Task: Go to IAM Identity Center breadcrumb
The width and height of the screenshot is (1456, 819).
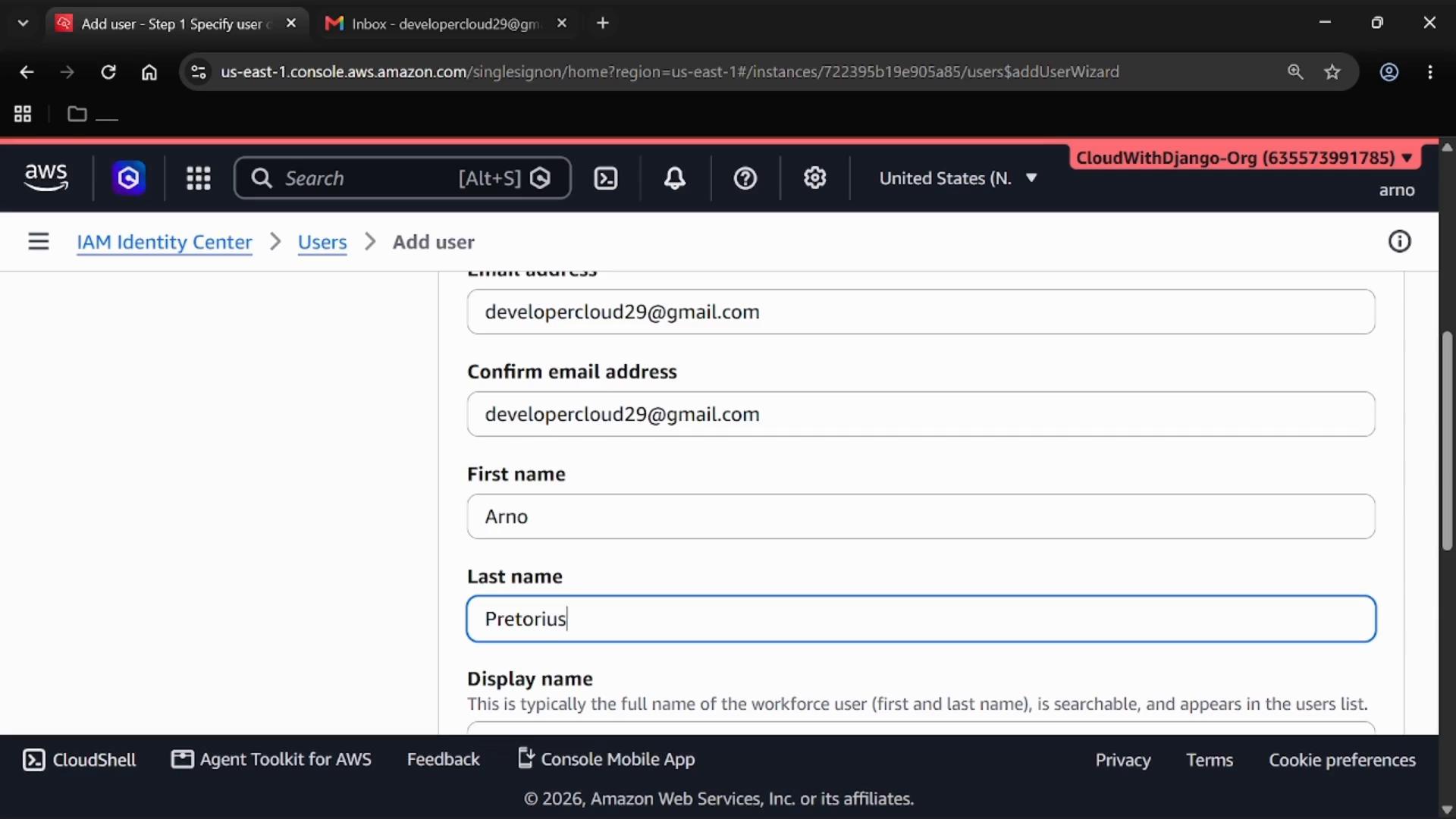Action: (x=165, y=242)
